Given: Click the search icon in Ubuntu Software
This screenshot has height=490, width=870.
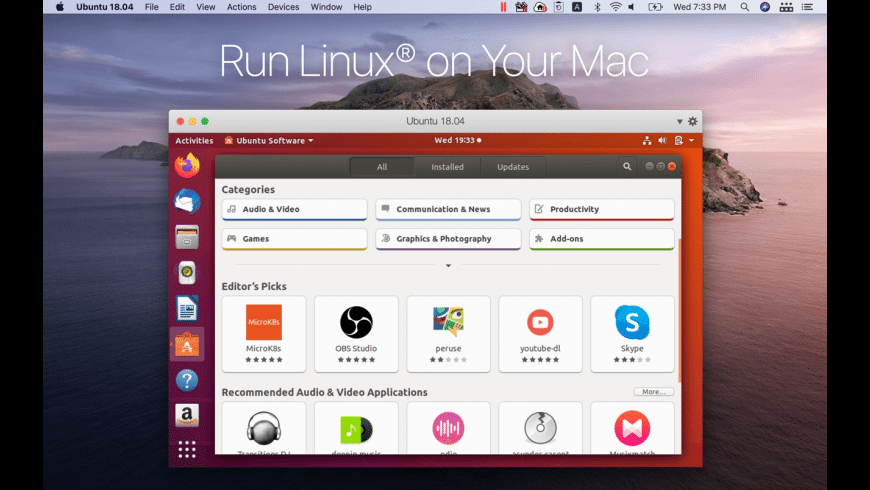Looking at the screenshot, I should [x=627, y=166].
